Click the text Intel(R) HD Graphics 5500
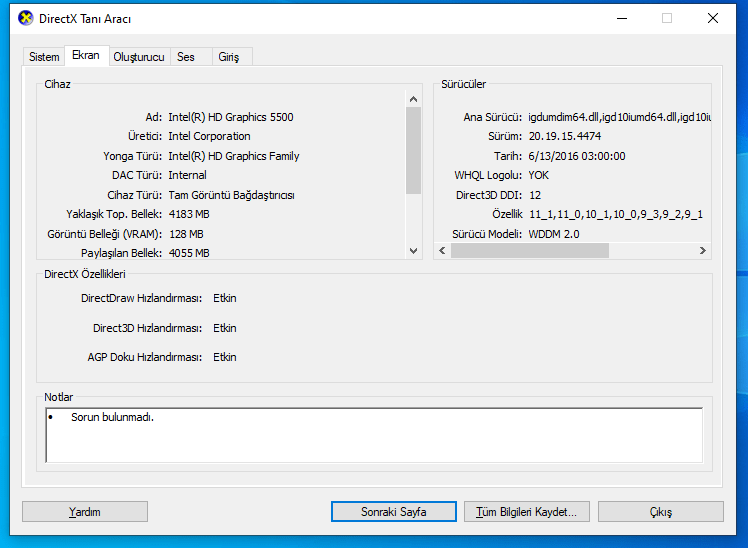The height and width of the screenshot is (548, 748). click(231, 117)
